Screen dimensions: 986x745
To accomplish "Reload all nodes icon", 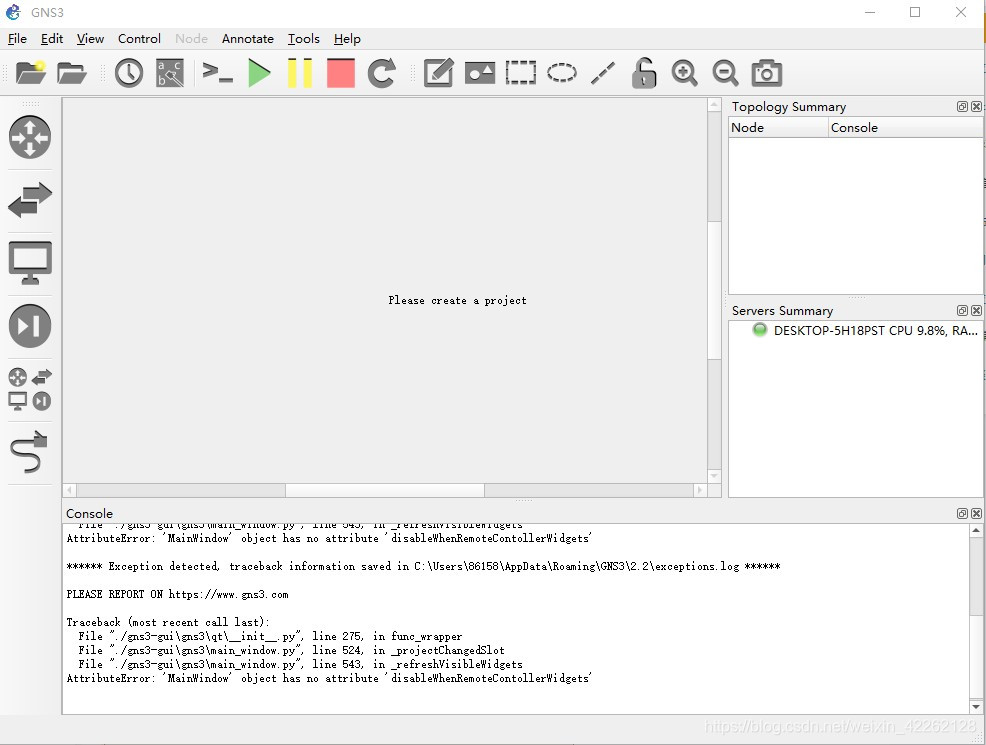I will [382, 73].
